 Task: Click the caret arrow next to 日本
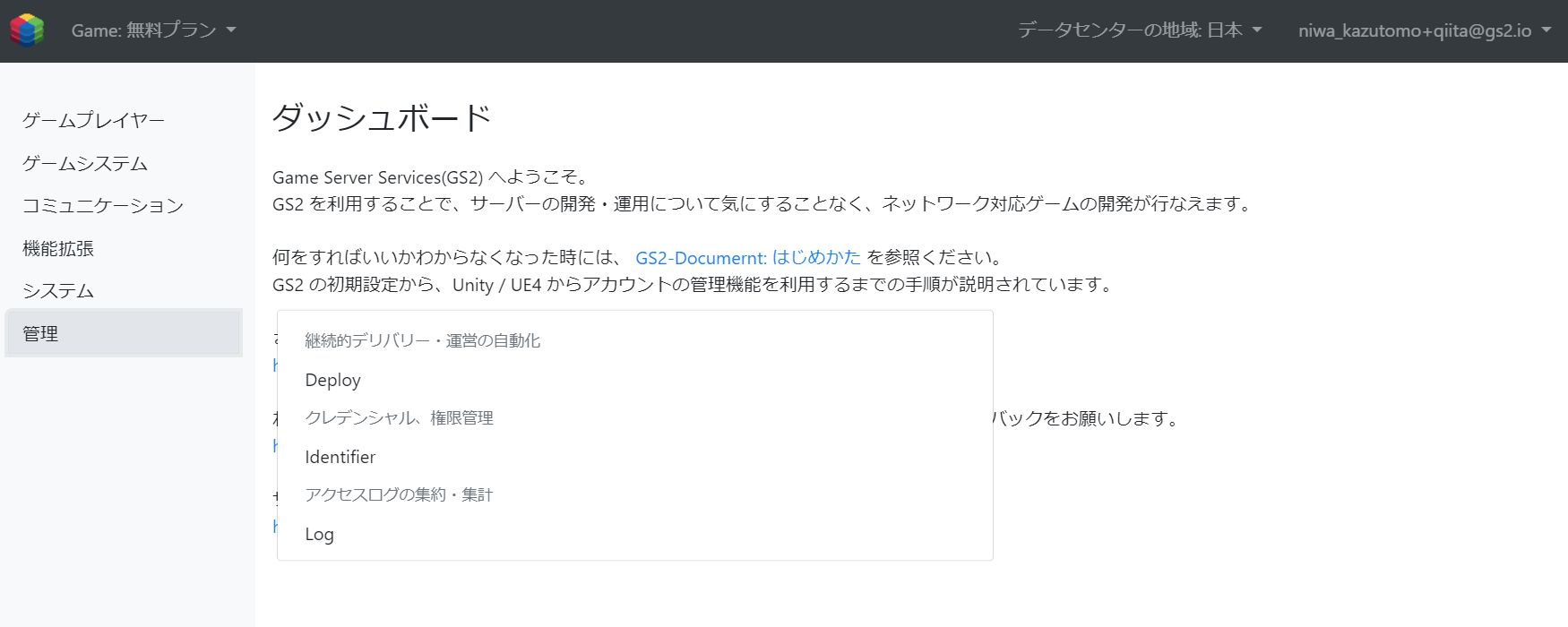pos(1257,30)
